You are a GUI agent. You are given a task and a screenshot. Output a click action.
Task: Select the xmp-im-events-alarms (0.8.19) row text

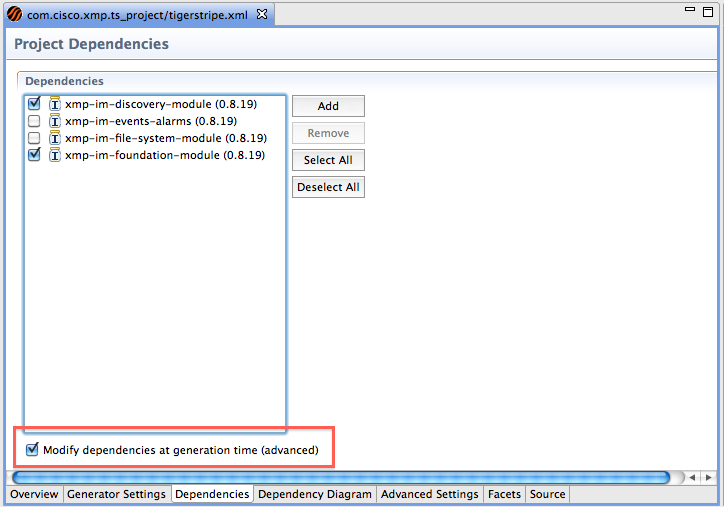click(x=151, y=121)
